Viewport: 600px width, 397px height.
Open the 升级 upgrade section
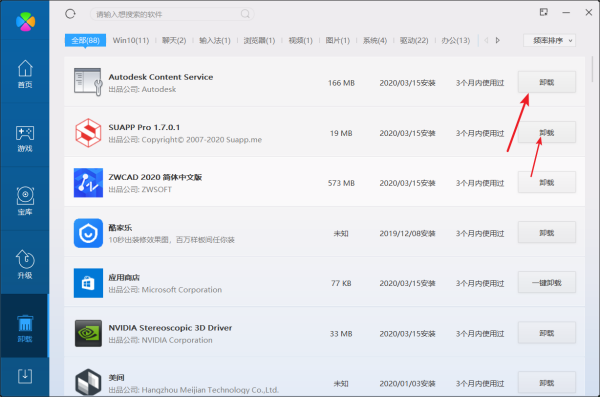click(x=25, y=265)
